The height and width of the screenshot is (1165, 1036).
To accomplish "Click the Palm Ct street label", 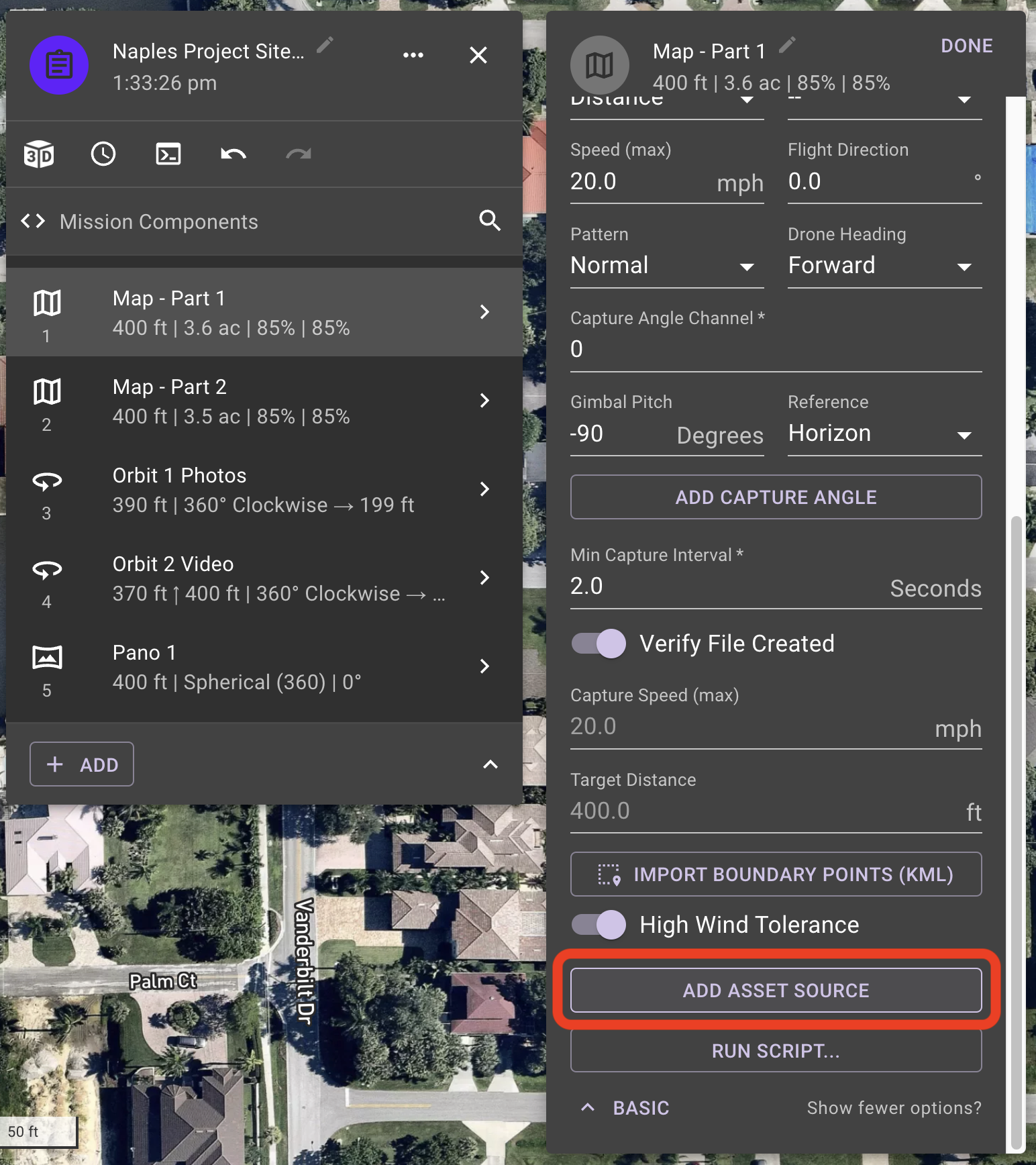I will [163, 981].
